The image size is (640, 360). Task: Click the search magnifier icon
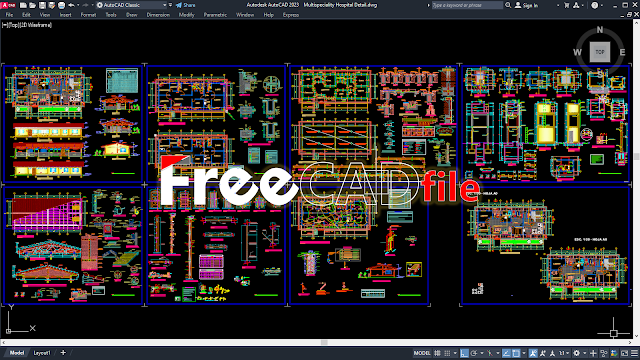(x=508, y=5)
